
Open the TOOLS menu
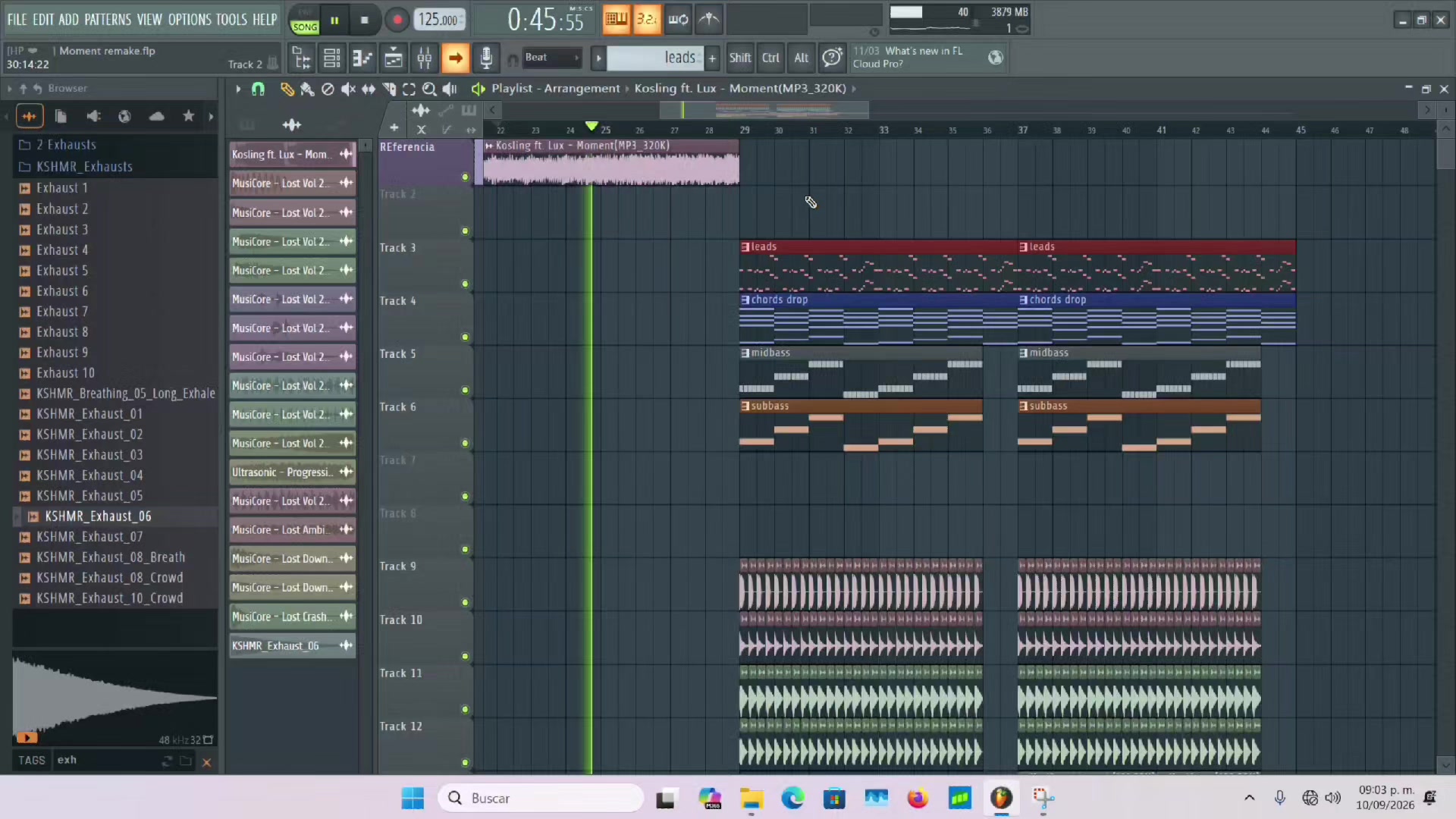pyautogui.click(x=231, y=20)
